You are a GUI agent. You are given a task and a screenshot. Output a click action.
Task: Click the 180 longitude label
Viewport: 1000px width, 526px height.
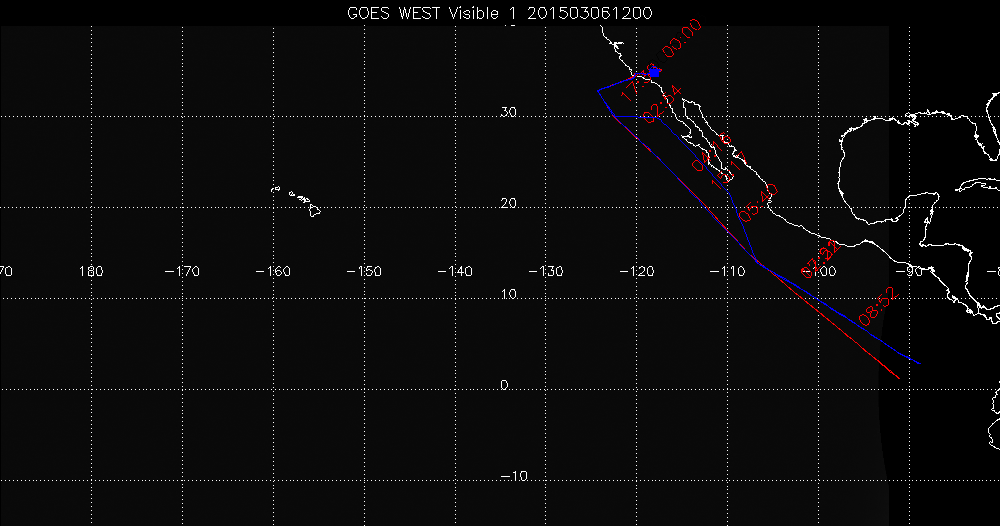pos(91,243)
